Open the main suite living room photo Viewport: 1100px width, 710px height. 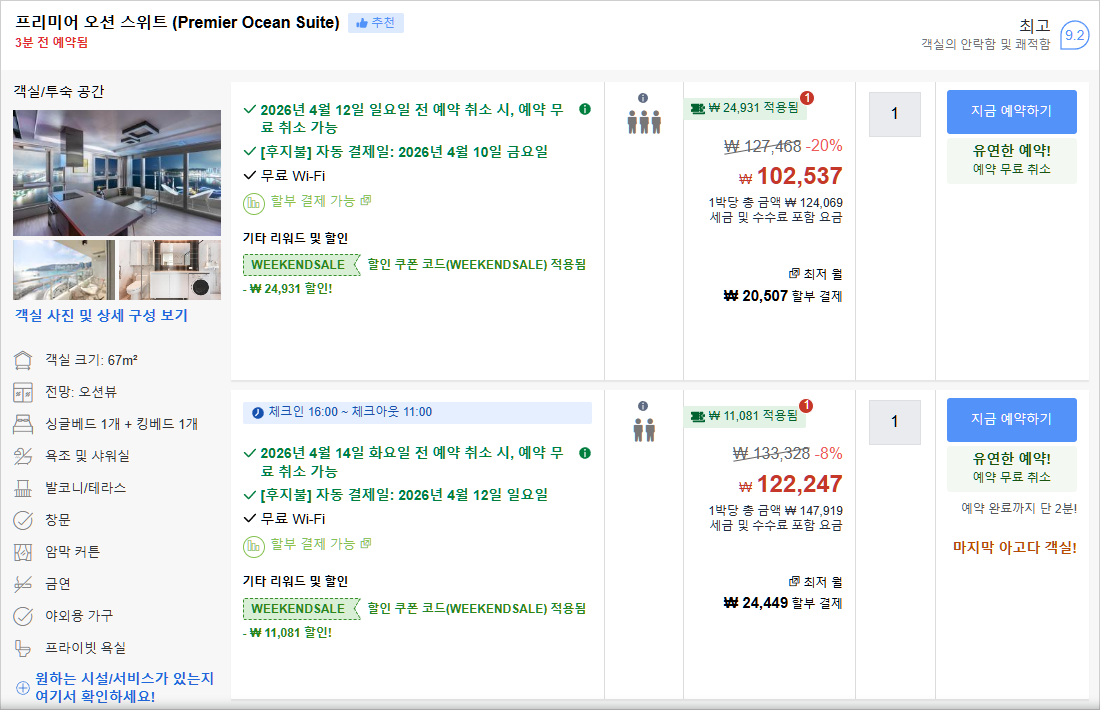coord(117,172)
